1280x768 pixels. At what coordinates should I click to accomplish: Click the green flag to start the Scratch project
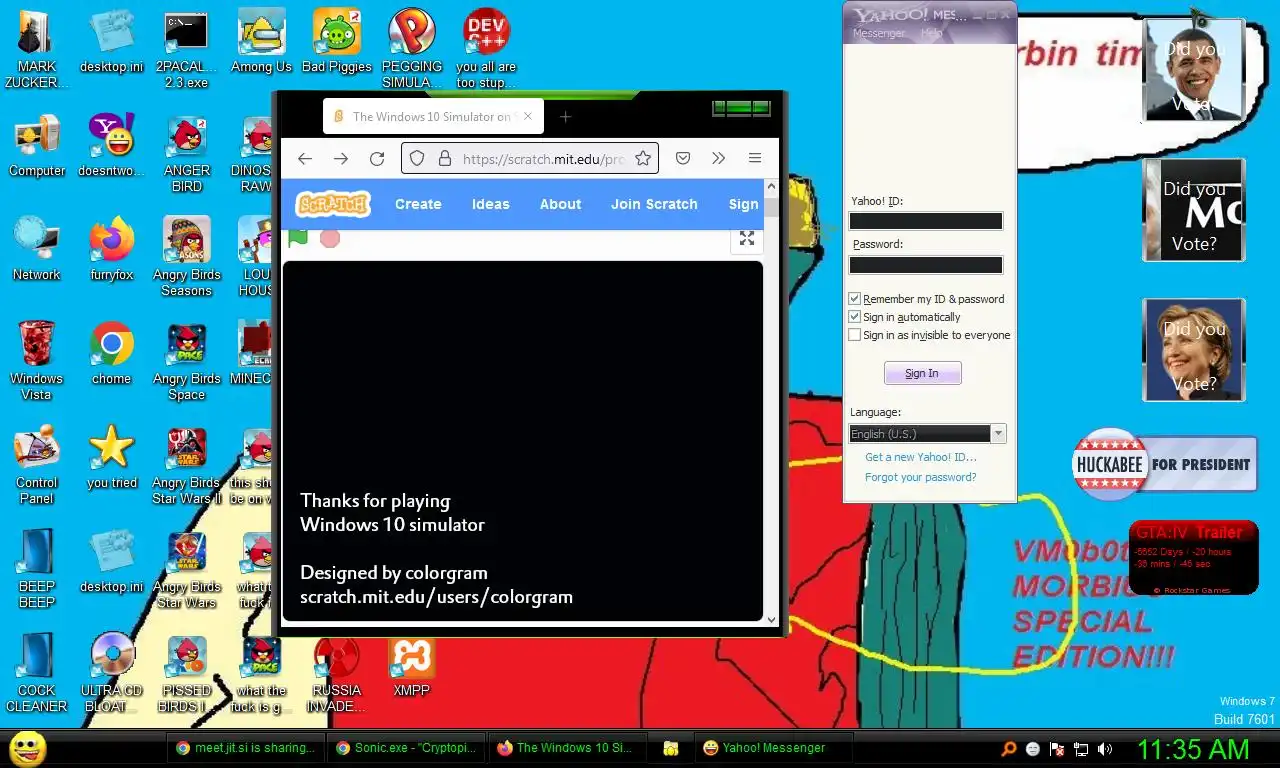point(298,237)
